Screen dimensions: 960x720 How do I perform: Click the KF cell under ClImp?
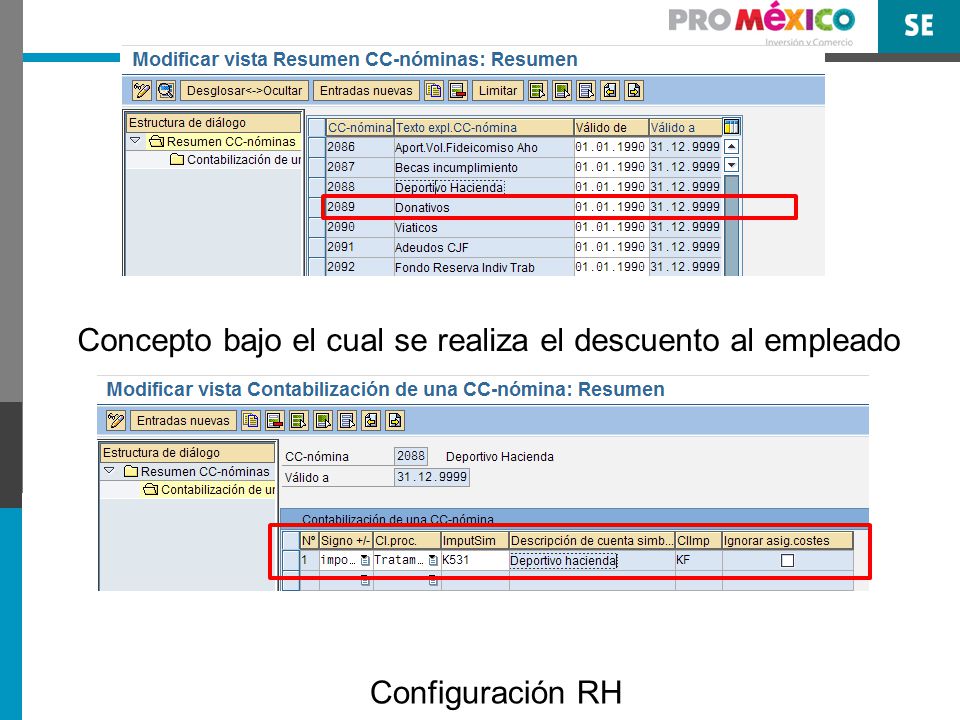699,560
